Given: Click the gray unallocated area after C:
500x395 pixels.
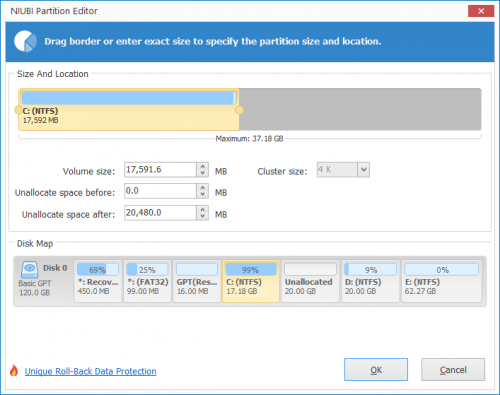Looking at the screenshot, I should click(360, 109).
